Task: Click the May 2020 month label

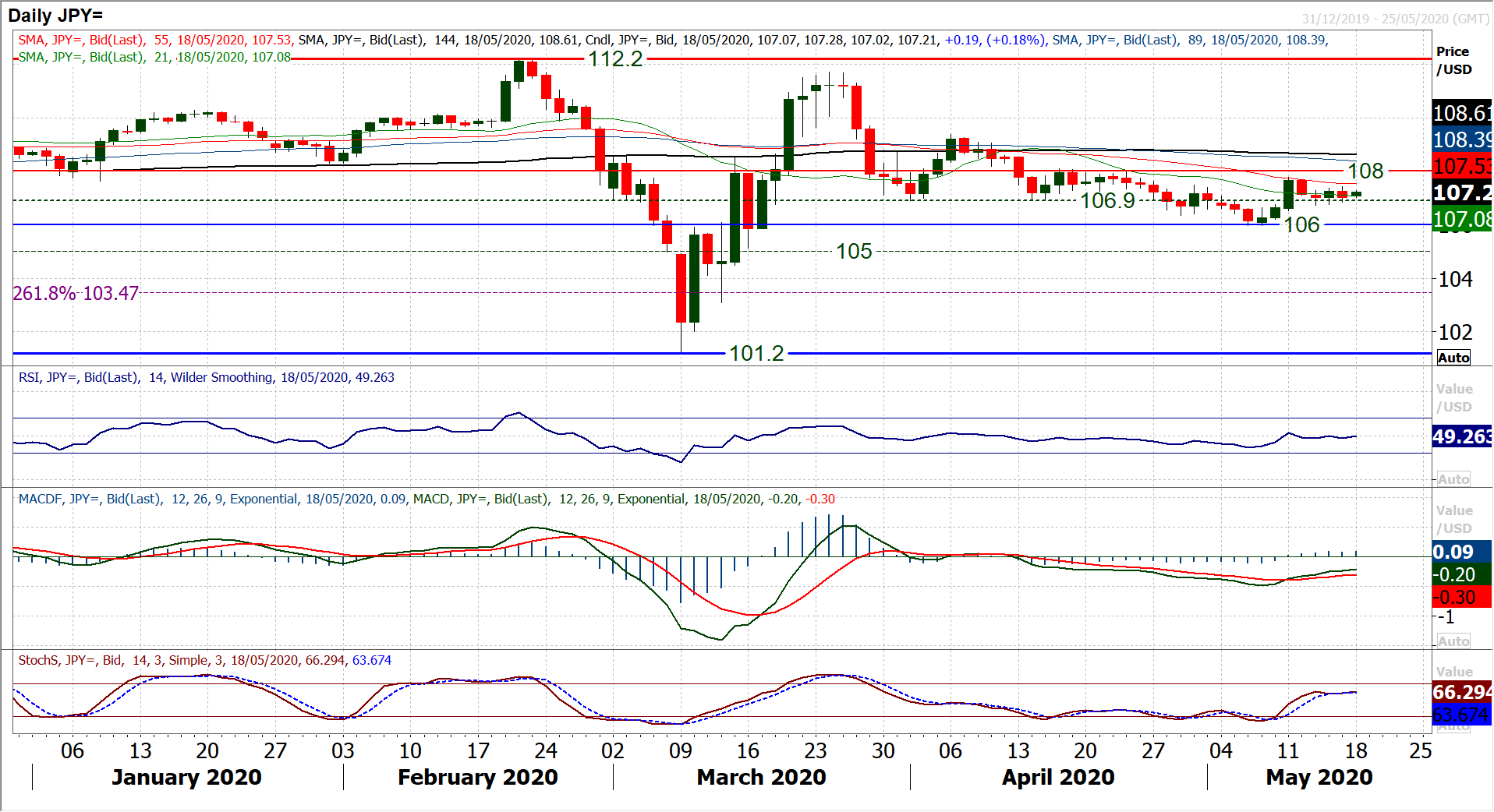Action: pyautogui.click(x=1319, y=778)
